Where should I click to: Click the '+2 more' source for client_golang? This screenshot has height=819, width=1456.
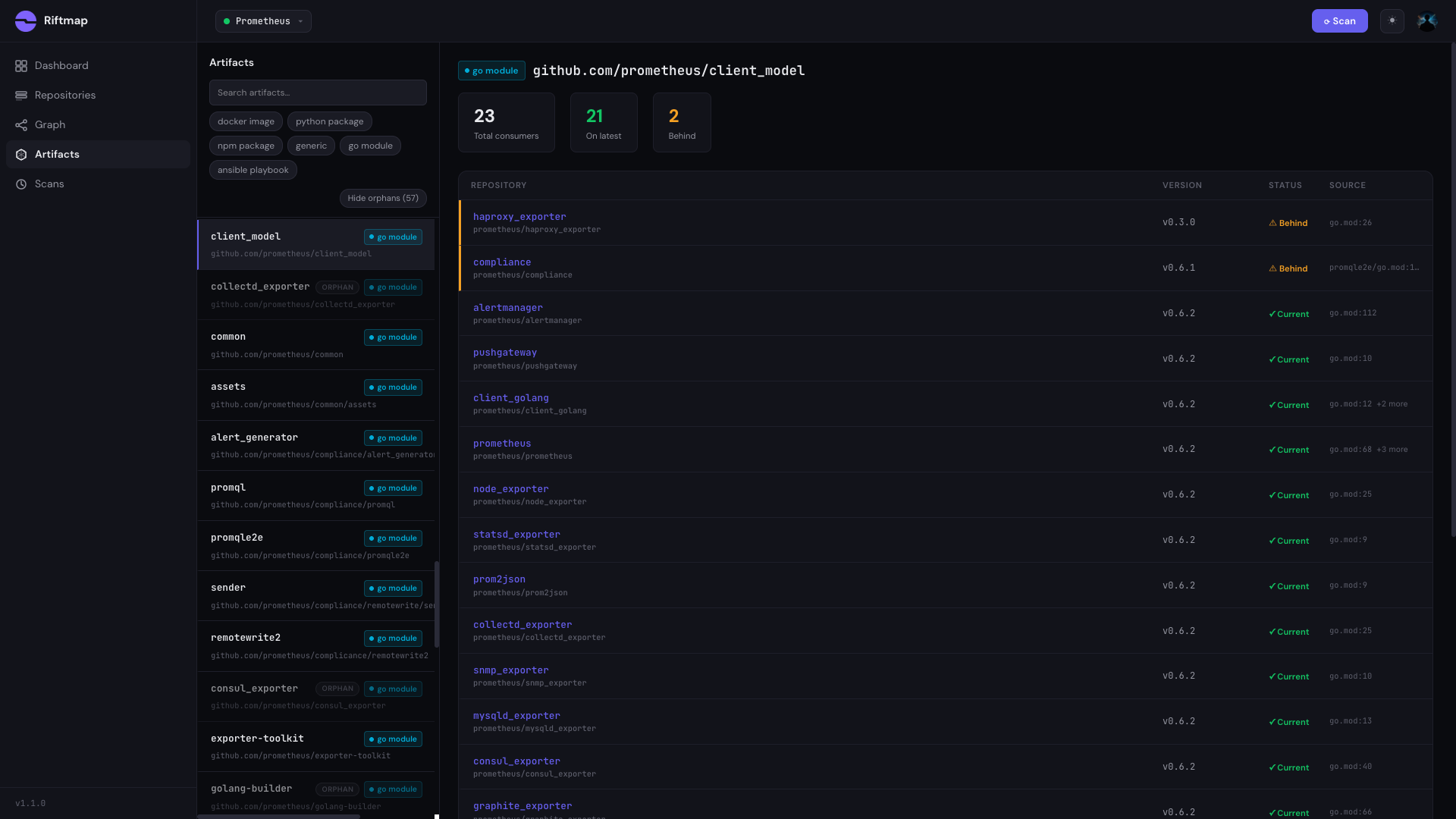pos(1392,404)
